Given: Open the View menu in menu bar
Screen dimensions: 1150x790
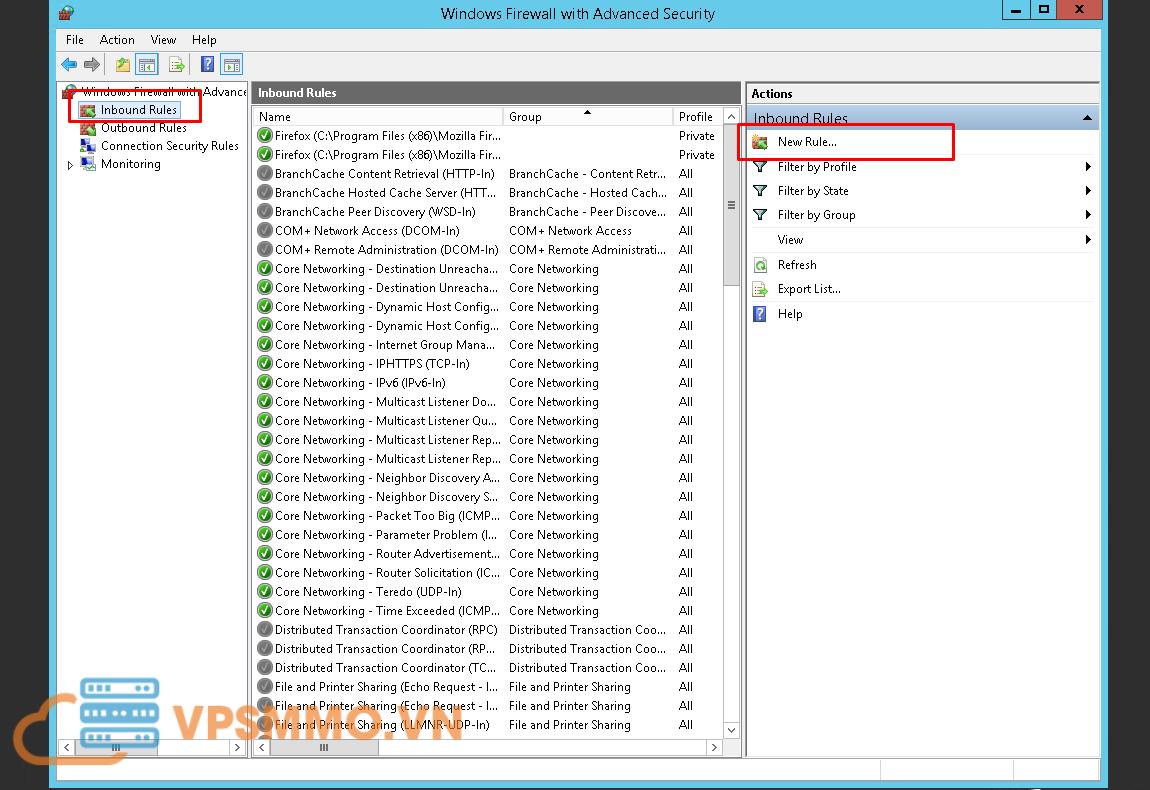Looking at the screenshot, I should [163, 40].
